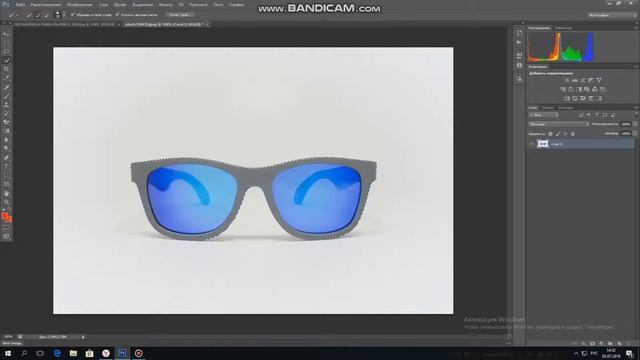The height and width of the screenshot is (360, 640).
Task: Toggle lock layer position
Action: point(565,134)
